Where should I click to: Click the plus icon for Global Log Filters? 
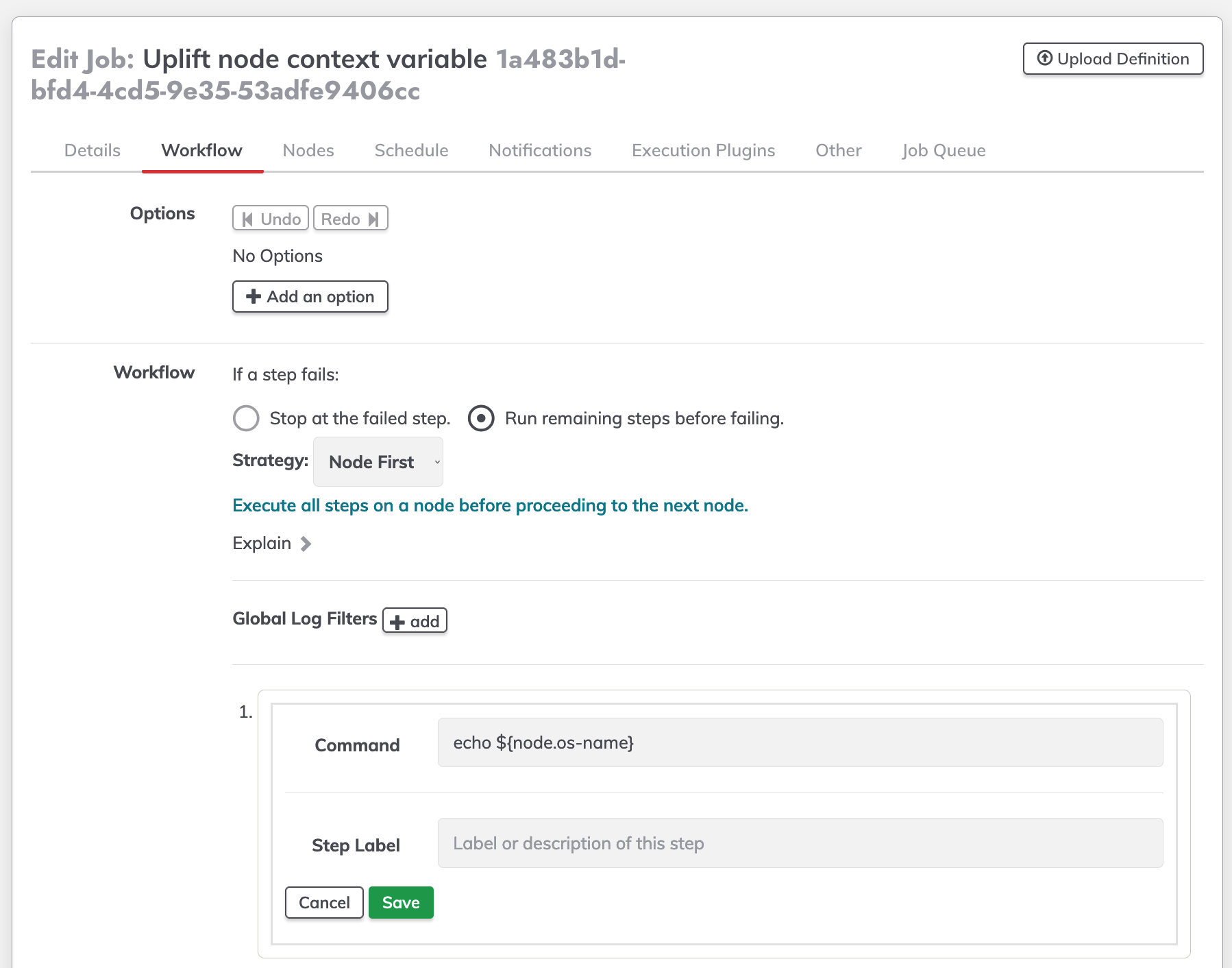click(397, 622)
